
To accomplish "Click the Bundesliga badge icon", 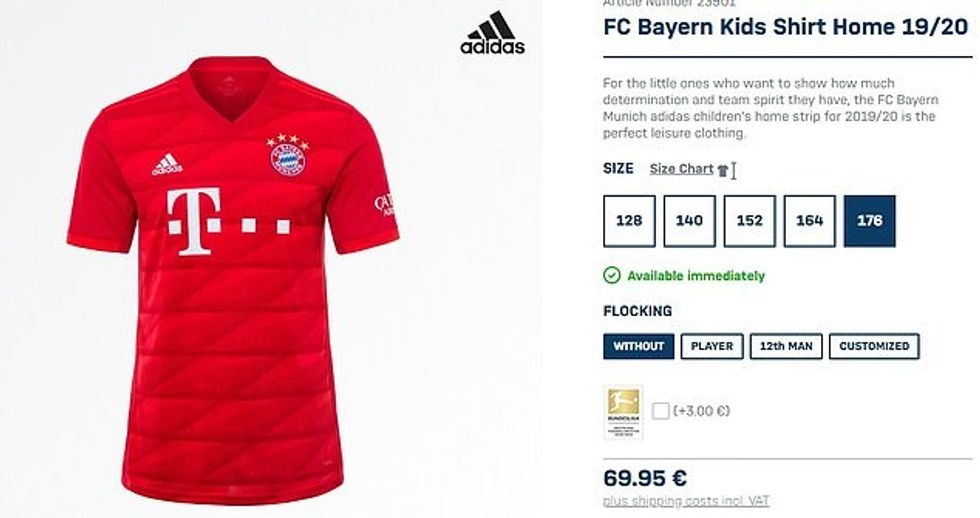I will pos(623,411).
